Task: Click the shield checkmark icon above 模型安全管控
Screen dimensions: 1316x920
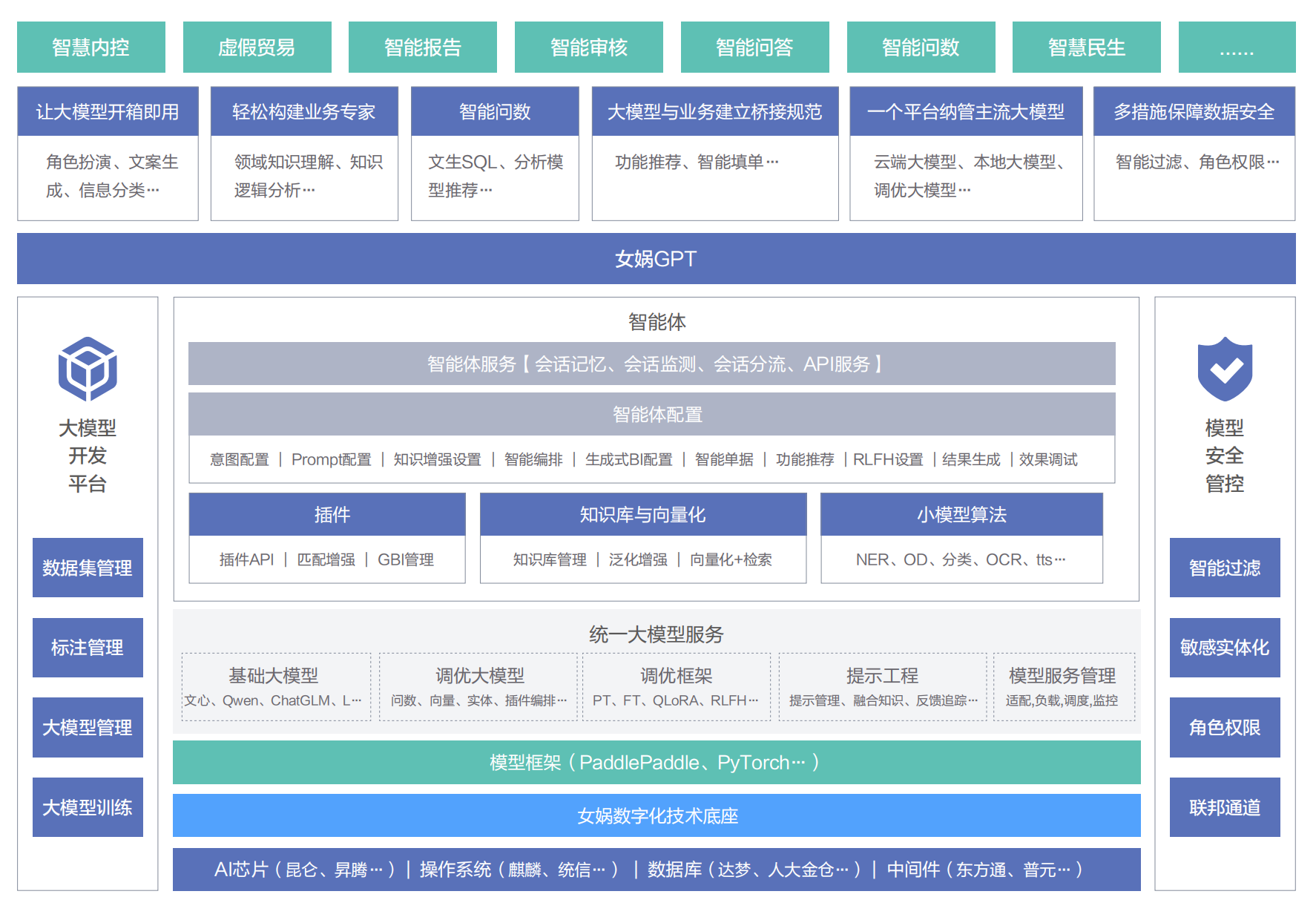Action: click(1225, 369)
